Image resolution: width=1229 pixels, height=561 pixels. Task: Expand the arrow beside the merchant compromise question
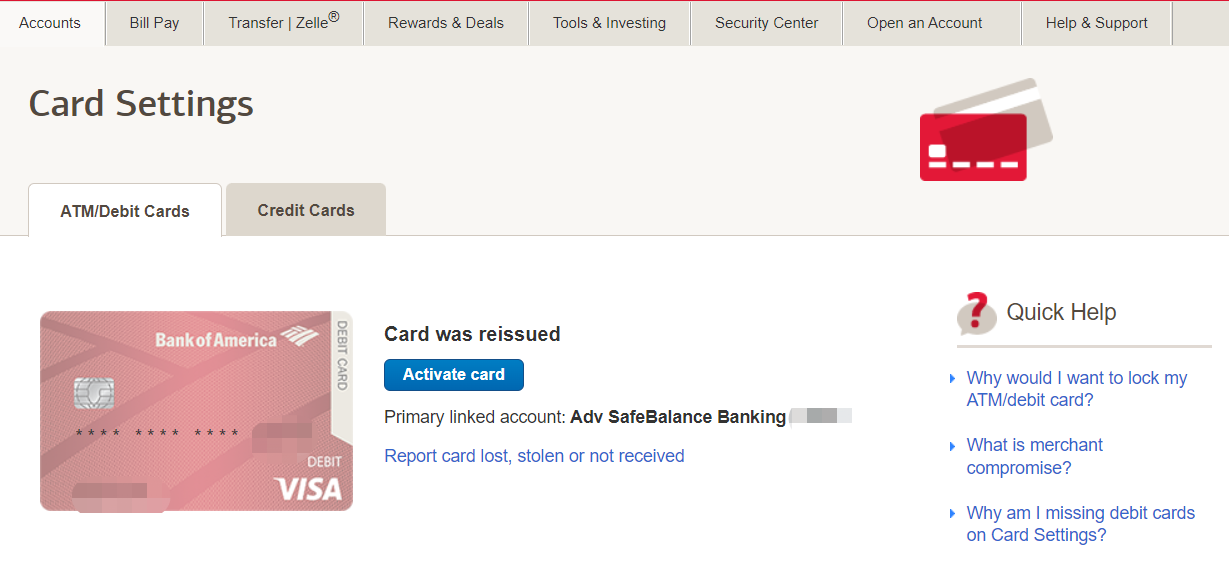click(952, 446)
